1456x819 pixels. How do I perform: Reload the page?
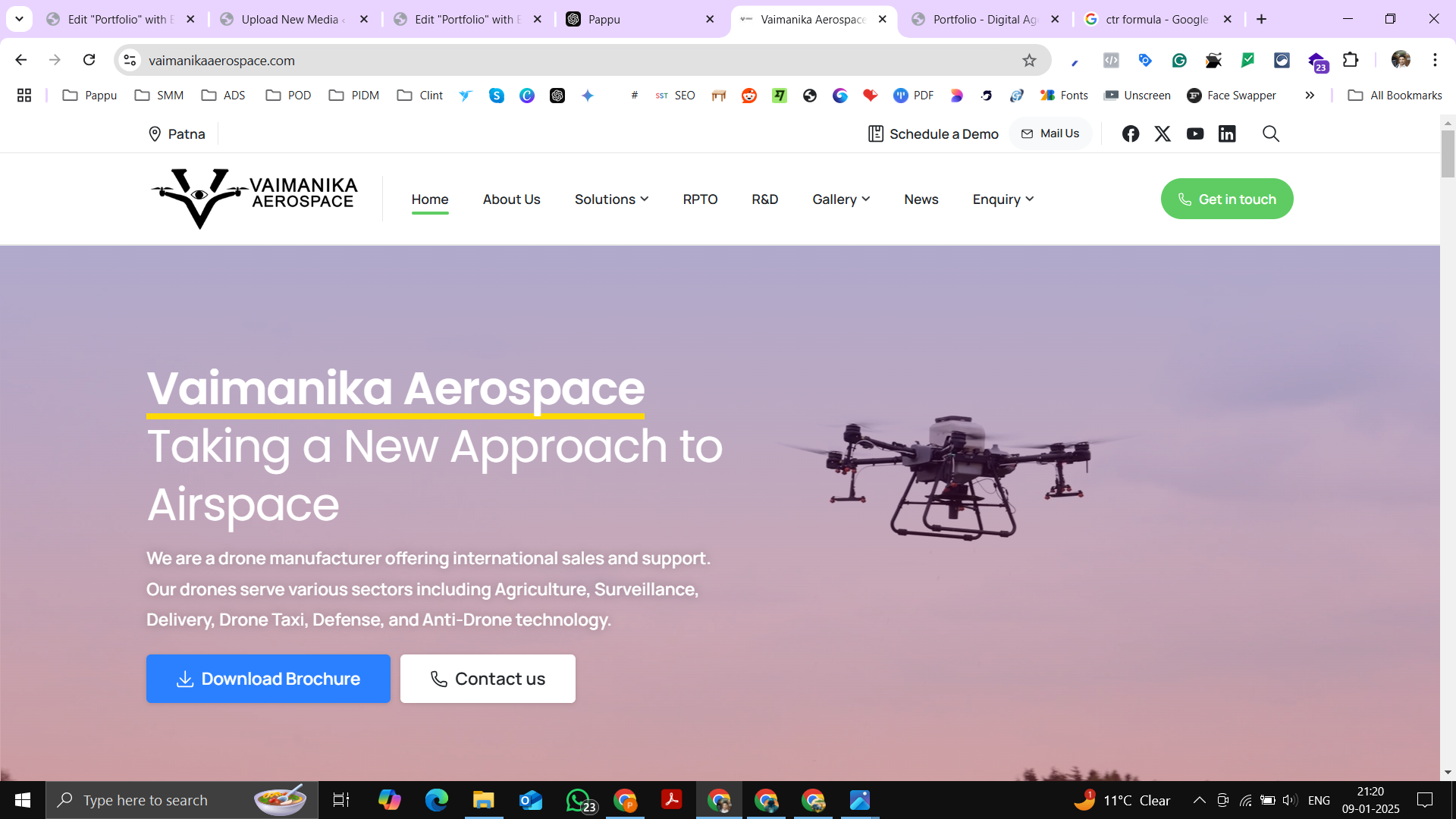click(89, 60)
